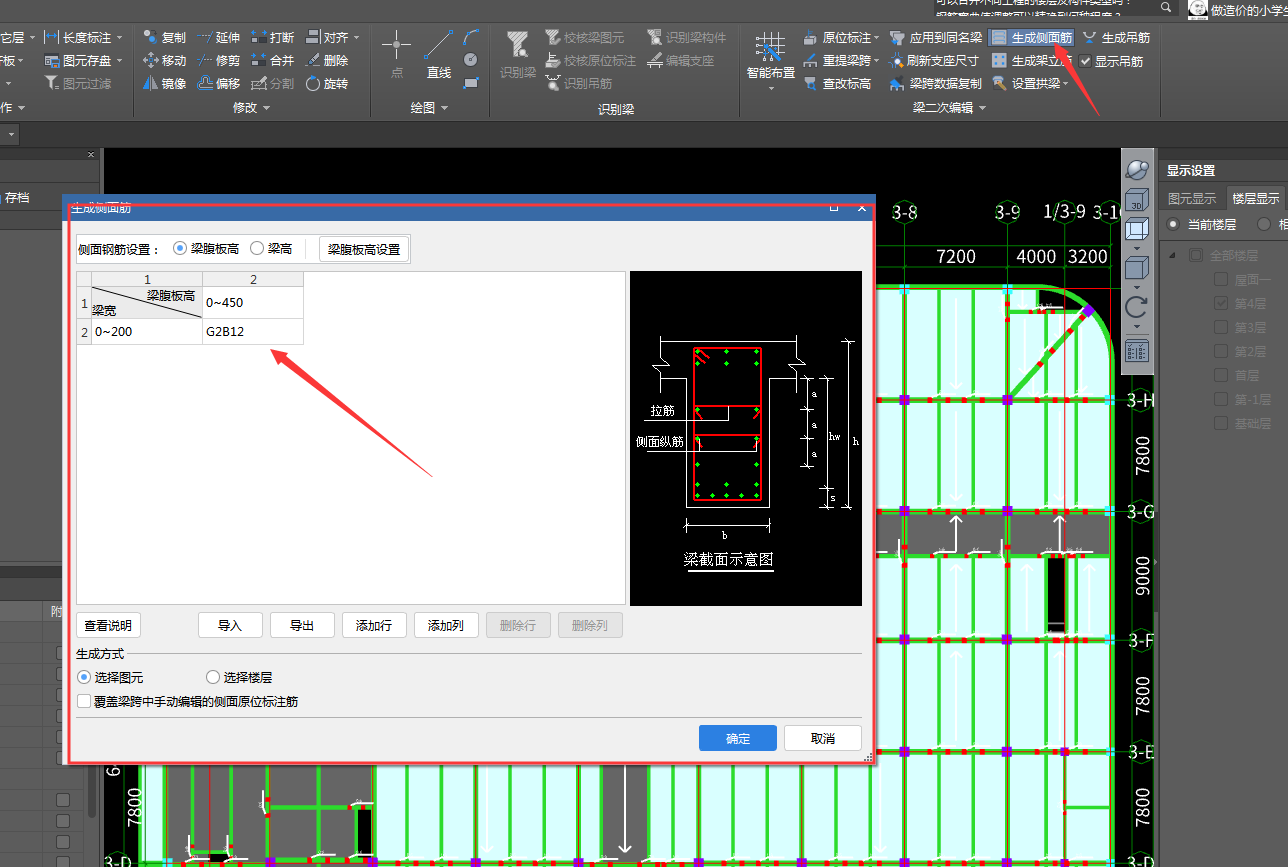This screenshot has height=867, width=1288.
Task: Open the display checklist icon in view bar
Action: point(1137,351)
